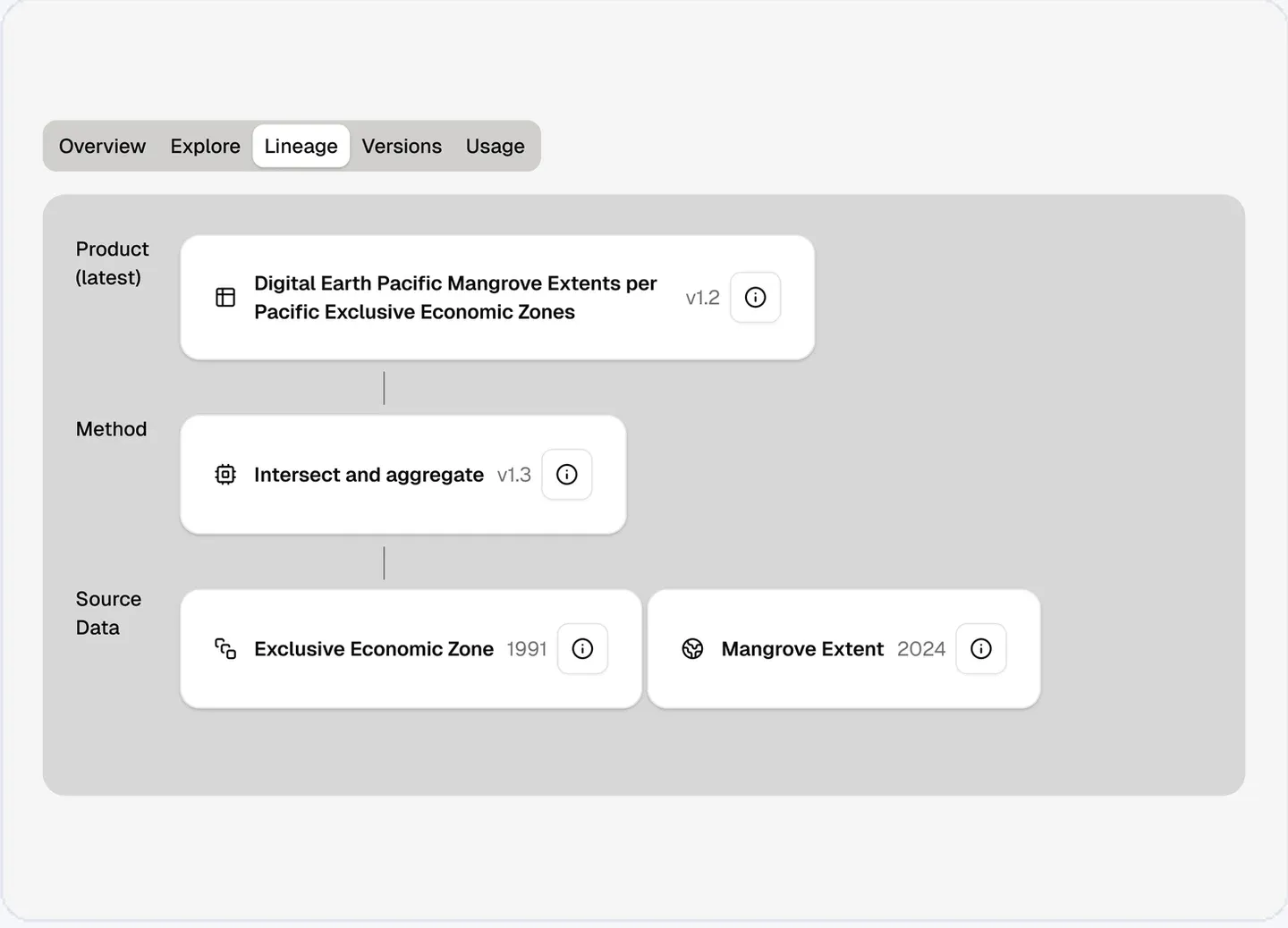Screen dimensions: 1288x928
Task: Open info button for Mangrove Extent 2024
Action: tap(981, 649)
